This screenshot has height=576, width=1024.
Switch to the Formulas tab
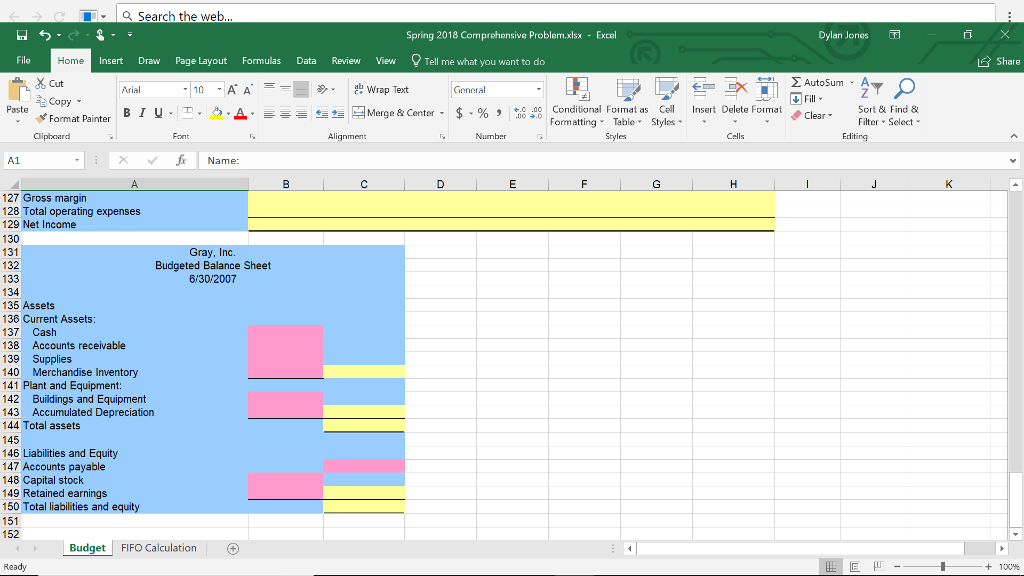[261, 61]
